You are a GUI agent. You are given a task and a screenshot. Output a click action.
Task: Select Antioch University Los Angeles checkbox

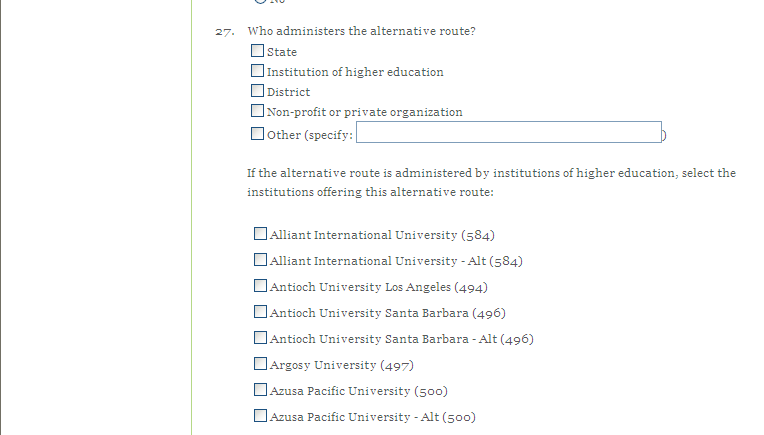point(261,286)
